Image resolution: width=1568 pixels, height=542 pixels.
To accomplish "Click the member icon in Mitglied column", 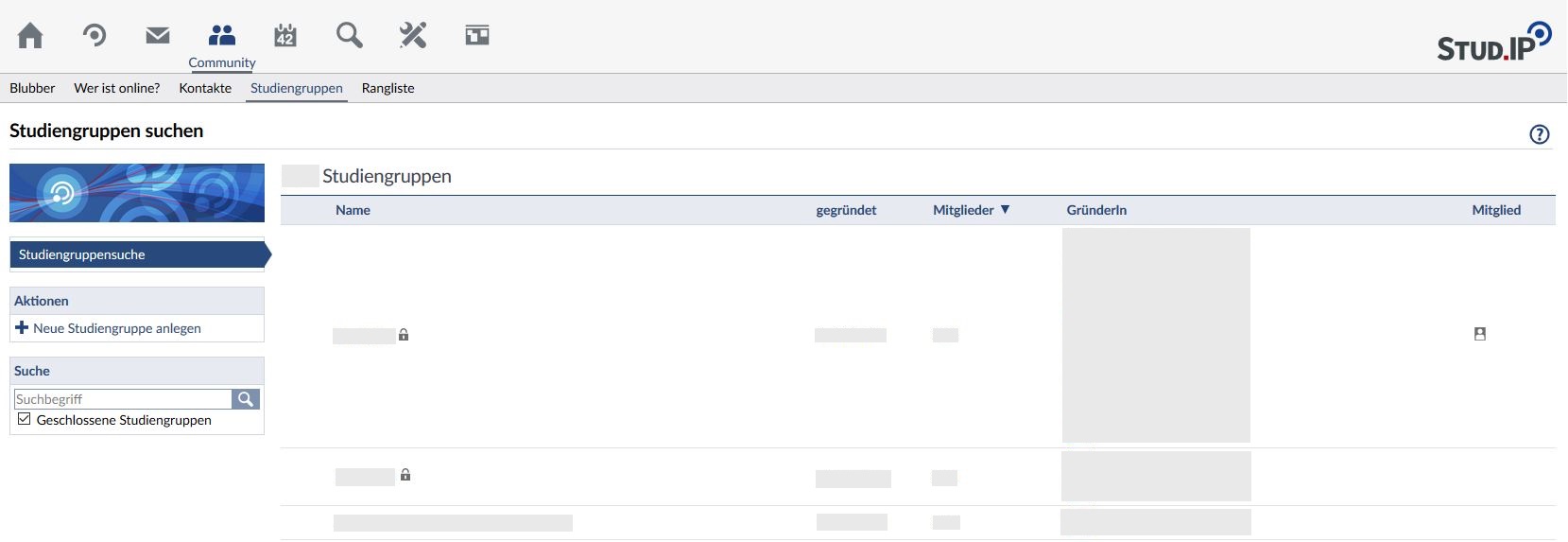I will (1480, 334).
